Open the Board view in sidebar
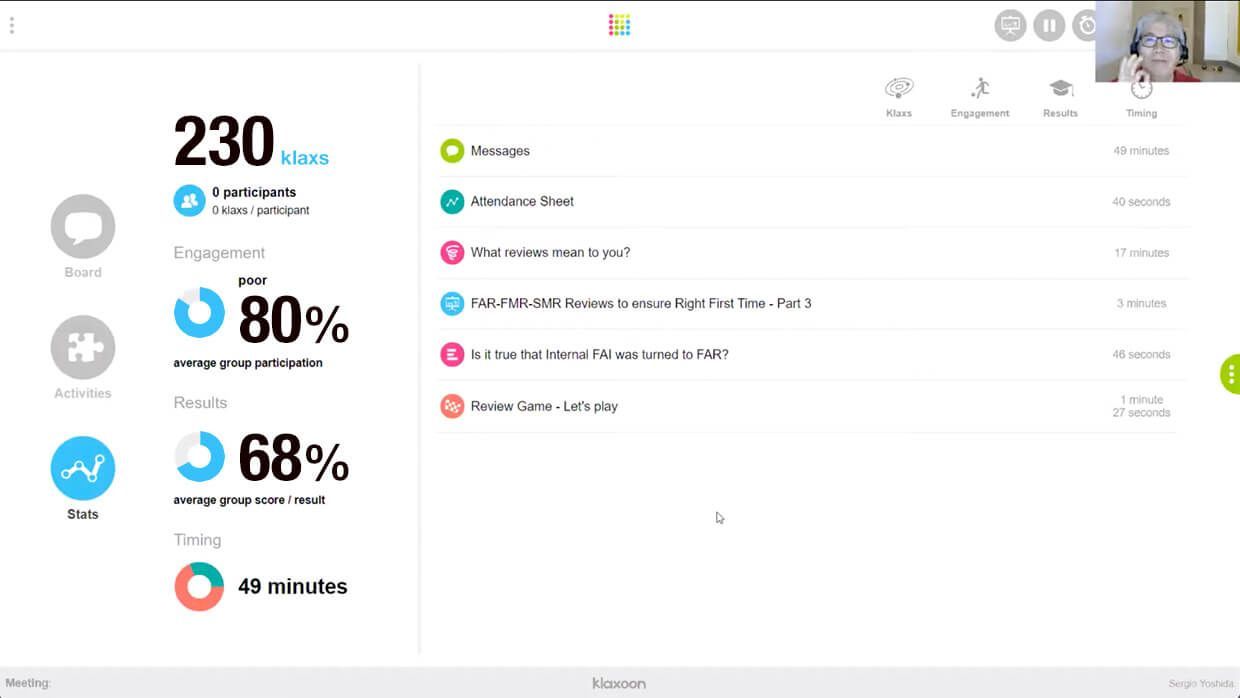Image resolution: width=1240 pixels, height=698 pixels. click(83, 227)
